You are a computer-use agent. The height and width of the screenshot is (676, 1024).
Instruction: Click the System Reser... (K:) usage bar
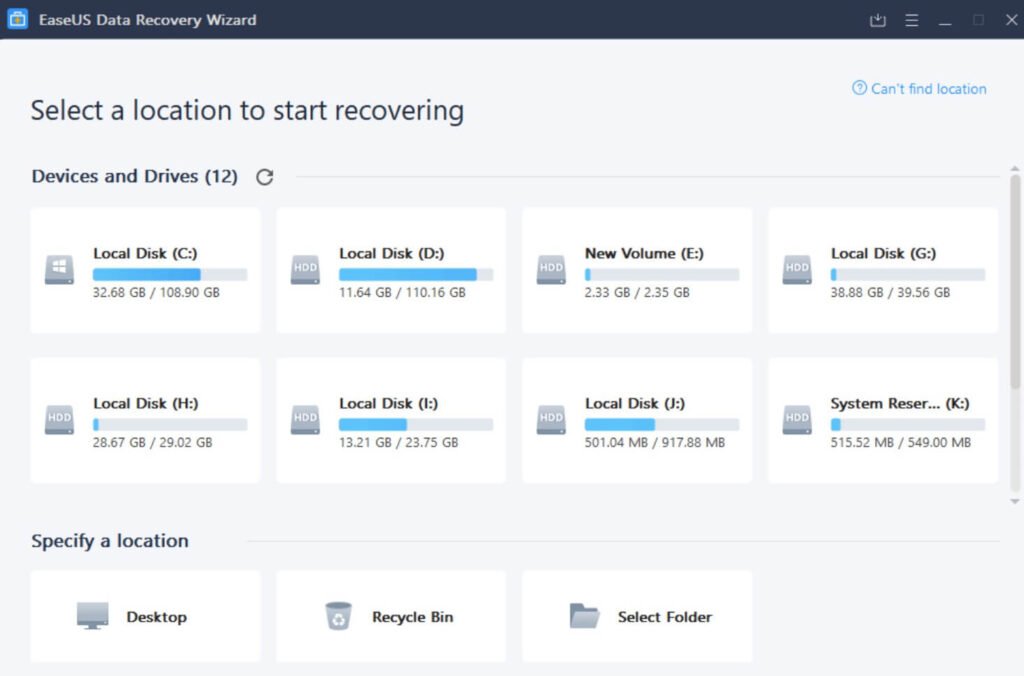(908, 425)
